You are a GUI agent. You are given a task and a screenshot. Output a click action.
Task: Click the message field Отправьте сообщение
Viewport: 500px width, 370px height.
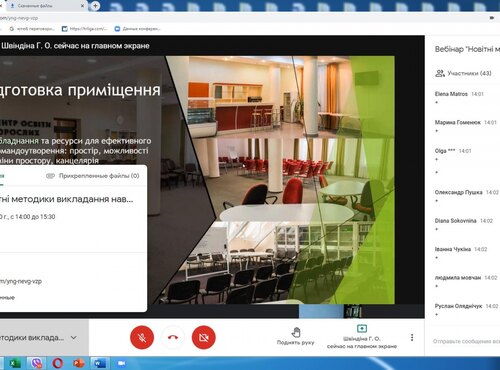pyautogui.click(x=466, y=341)
